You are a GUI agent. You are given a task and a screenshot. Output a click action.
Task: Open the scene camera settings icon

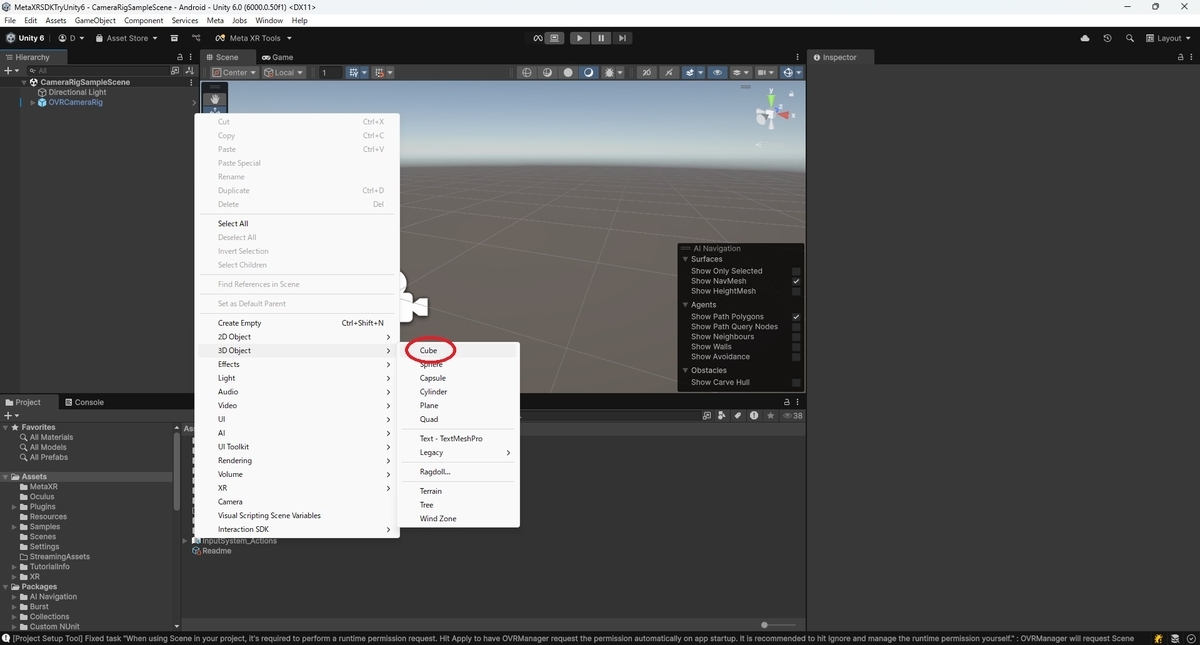click(767, 72)
